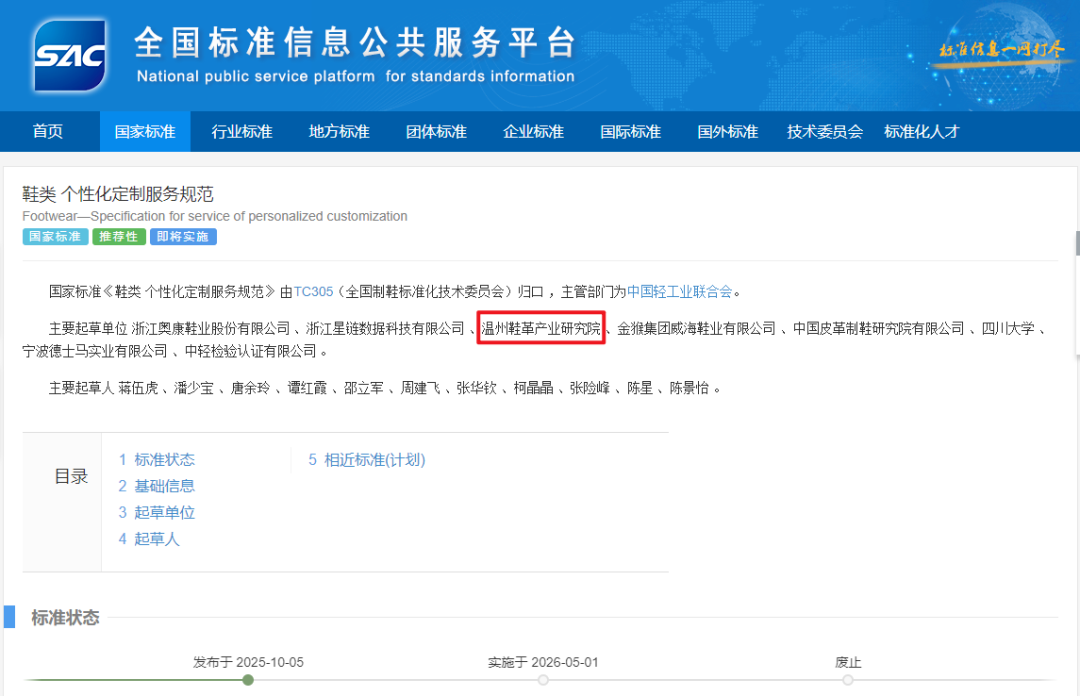Open 企业标准 from the navigation bar
1080x696 pixels.
pos(533,131)
